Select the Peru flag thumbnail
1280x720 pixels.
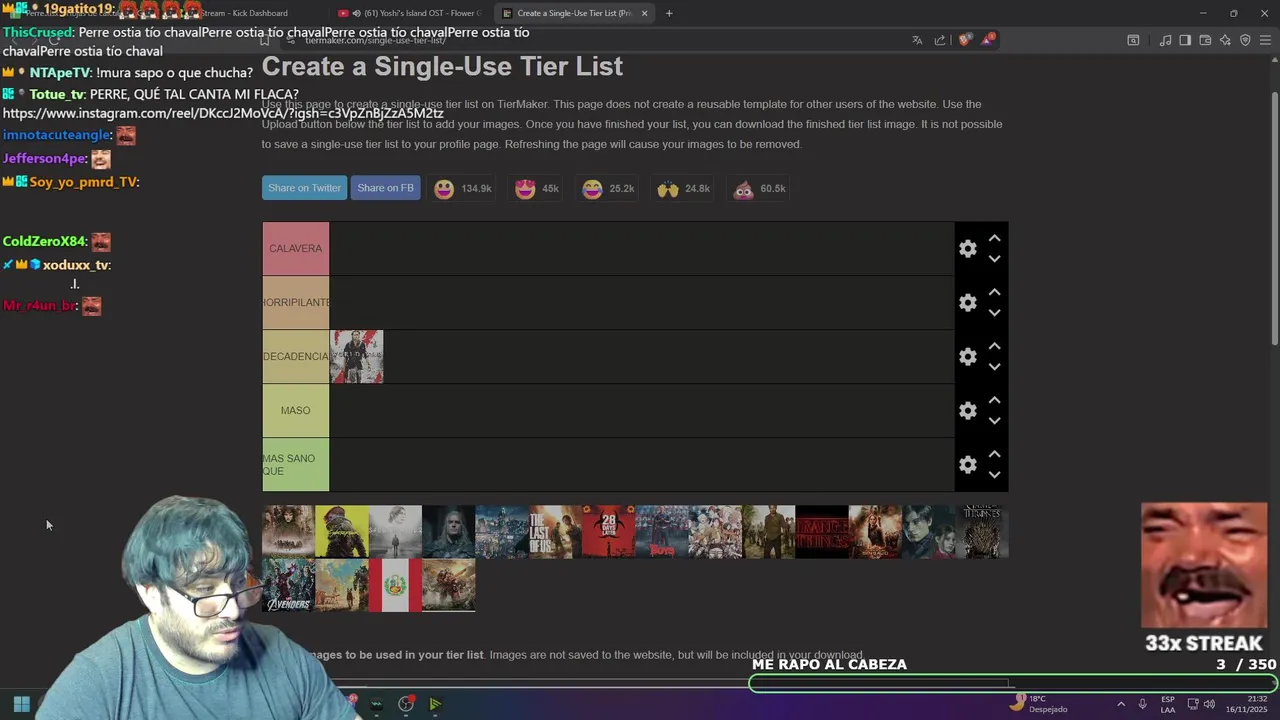coord(395,585)
